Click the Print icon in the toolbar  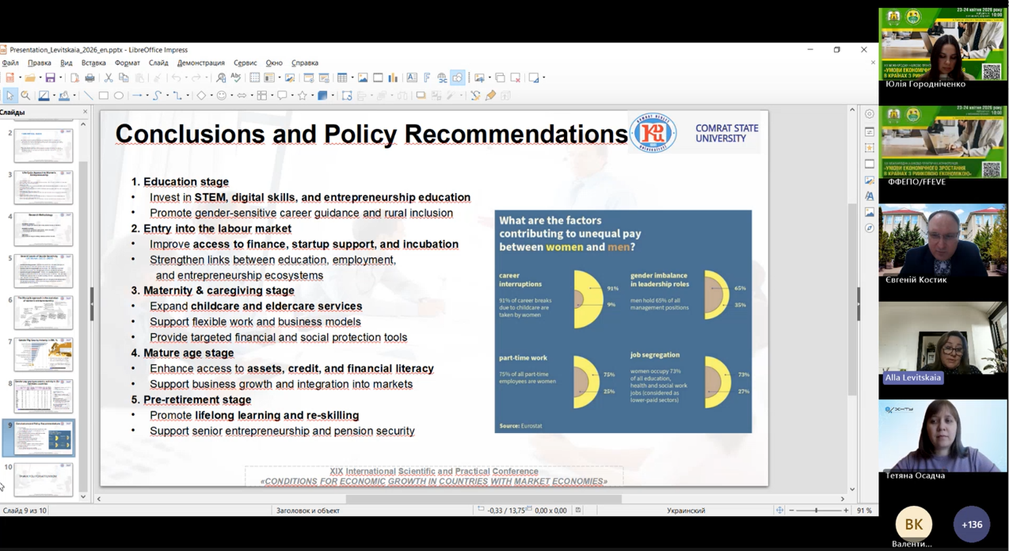pos(90,78)
